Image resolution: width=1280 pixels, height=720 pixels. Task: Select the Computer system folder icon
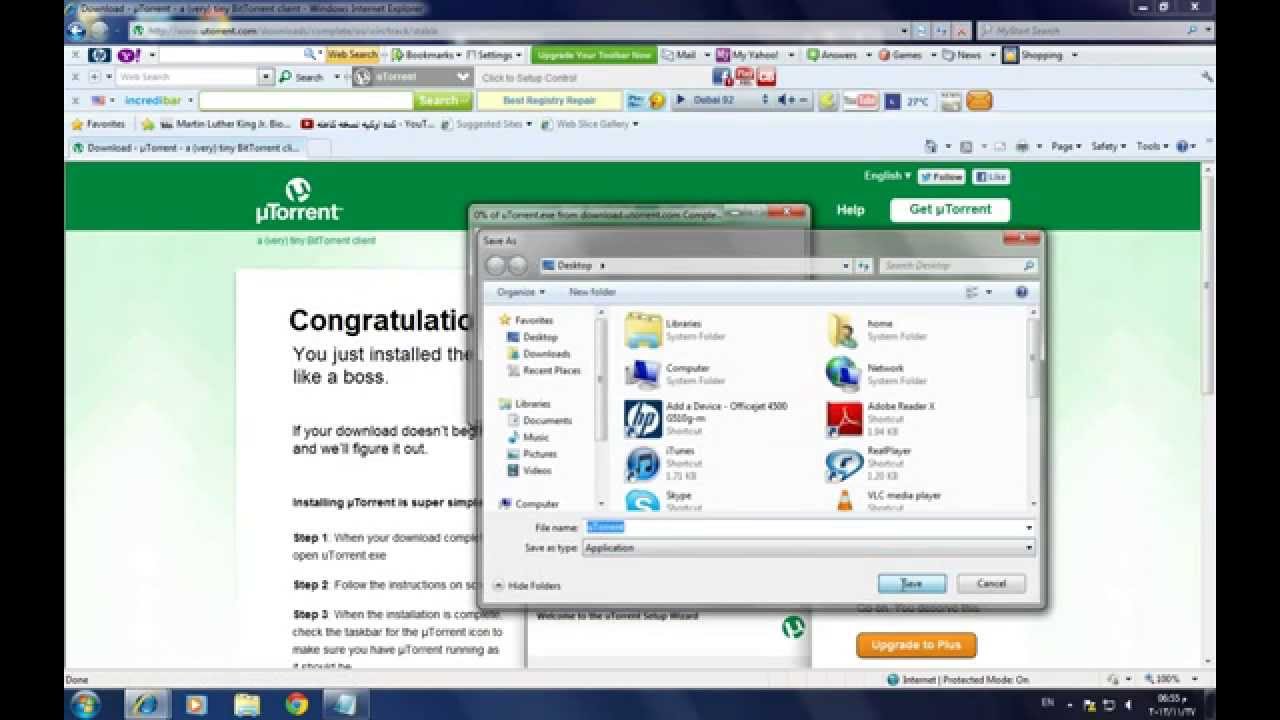tap(643, 374)
